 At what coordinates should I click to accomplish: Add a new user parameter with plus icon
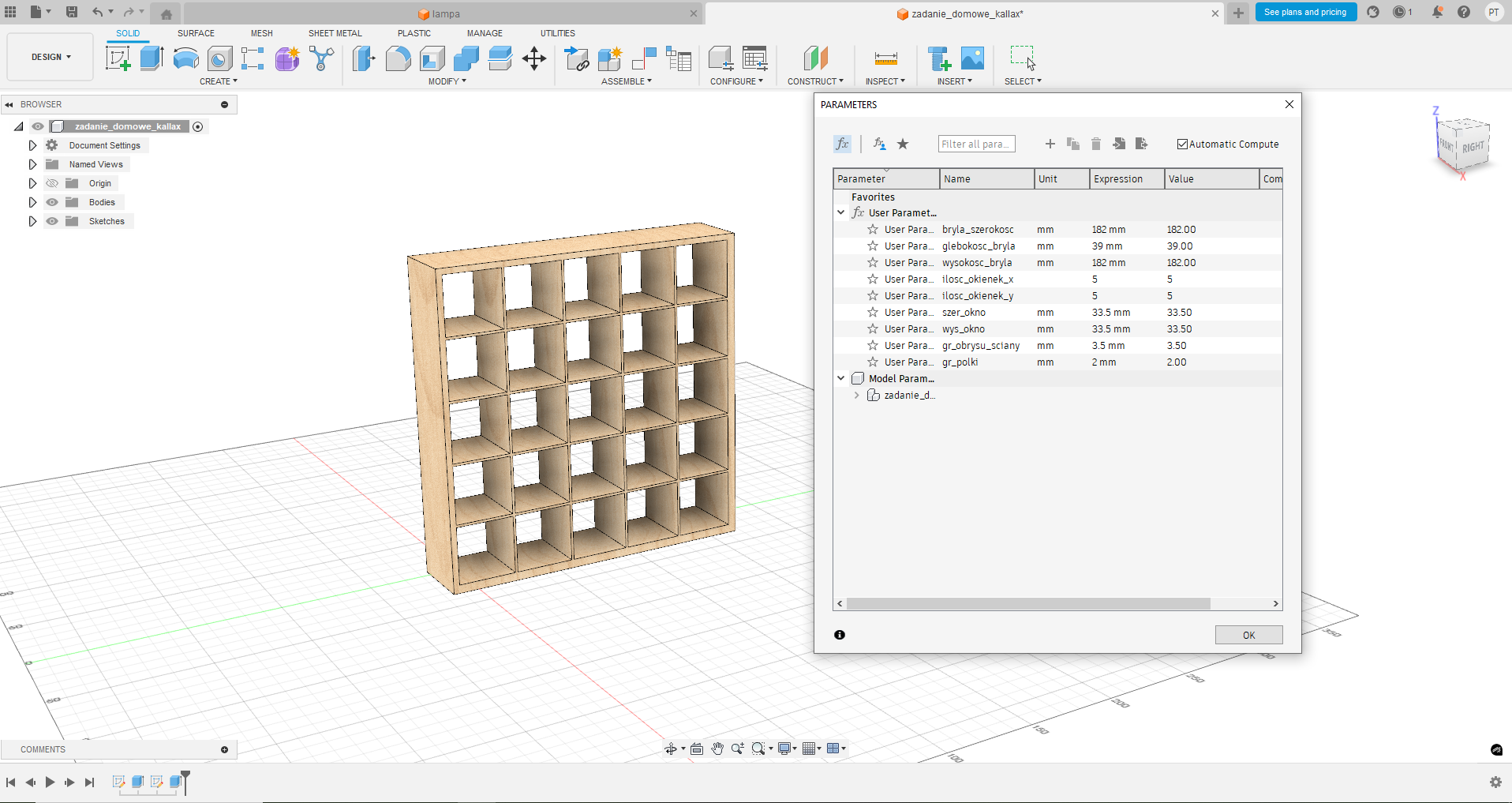[x=1050, y=144]
